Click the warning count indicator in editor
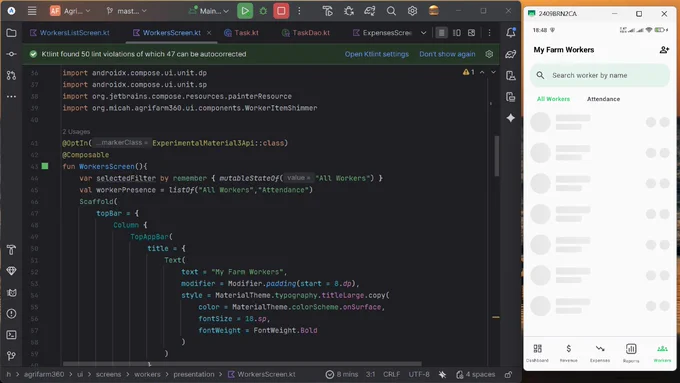Image resolution: width=680 pixels, height=383 pixels. [x=468, y=72]
